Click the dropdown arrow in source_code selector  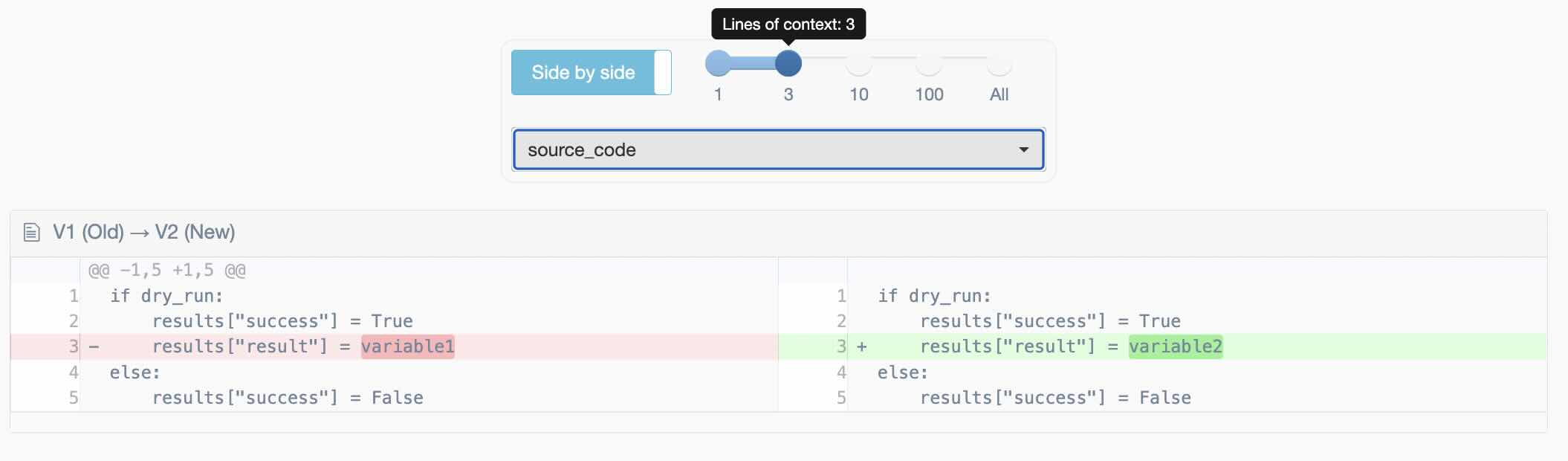(1023, 149)
